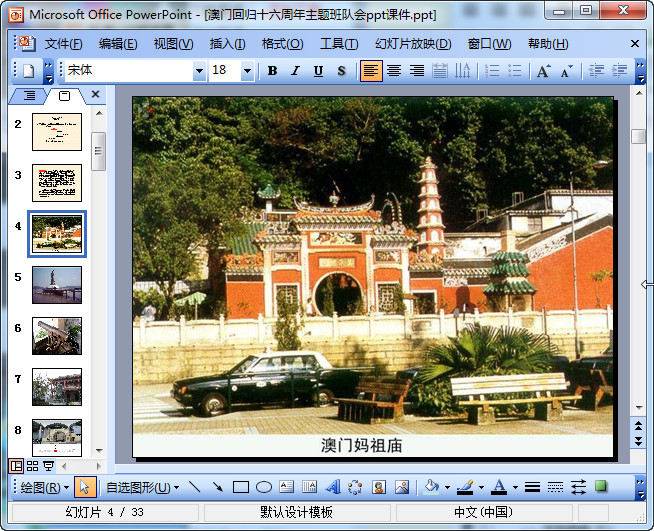Open Line Color dropdown arrow

coord(481,487)
